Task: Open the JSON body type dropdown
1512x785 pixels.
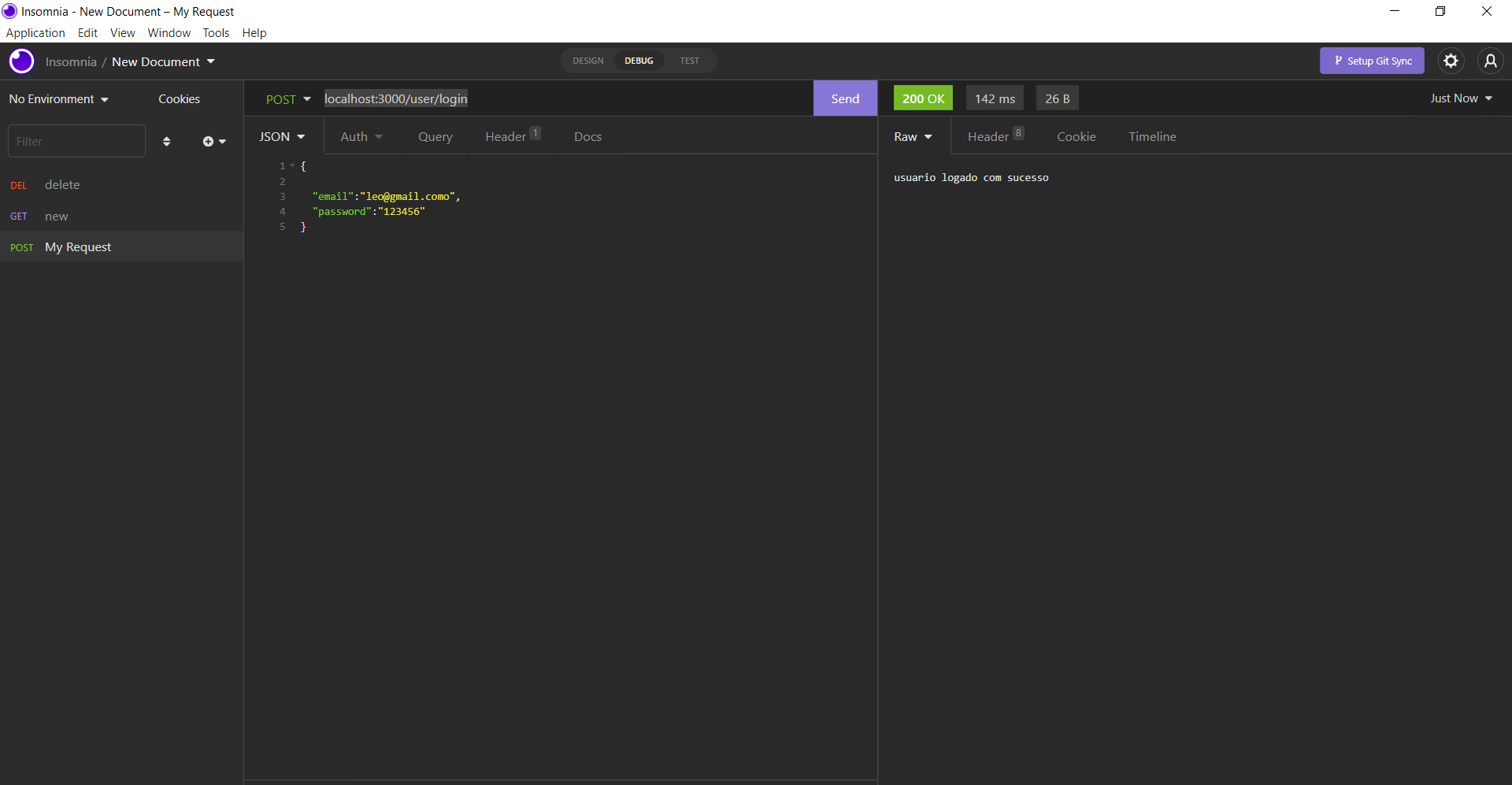Action: (282, 136)
